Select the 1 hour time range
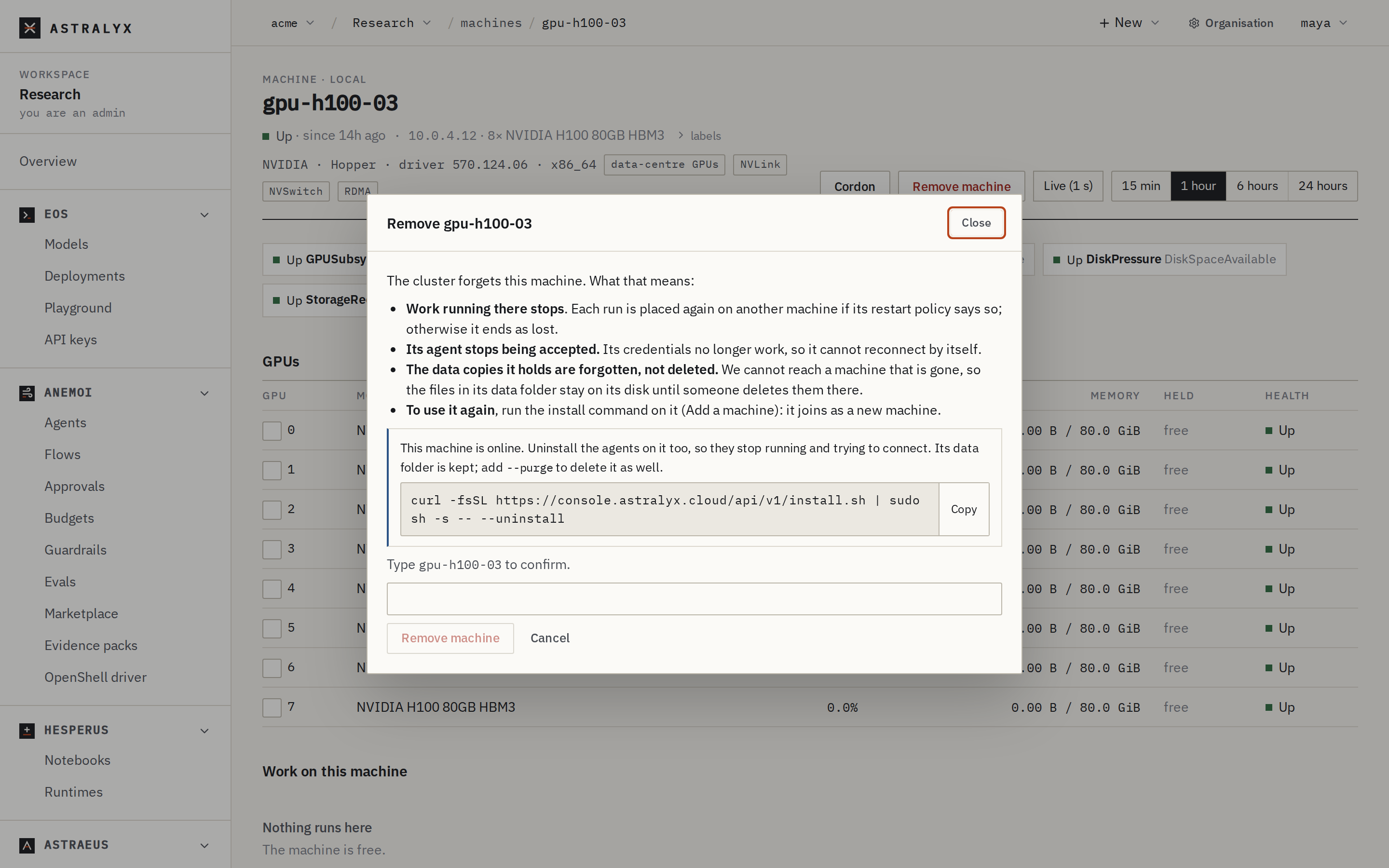This screenshot has height=868, width=1389. point(1198,186)
